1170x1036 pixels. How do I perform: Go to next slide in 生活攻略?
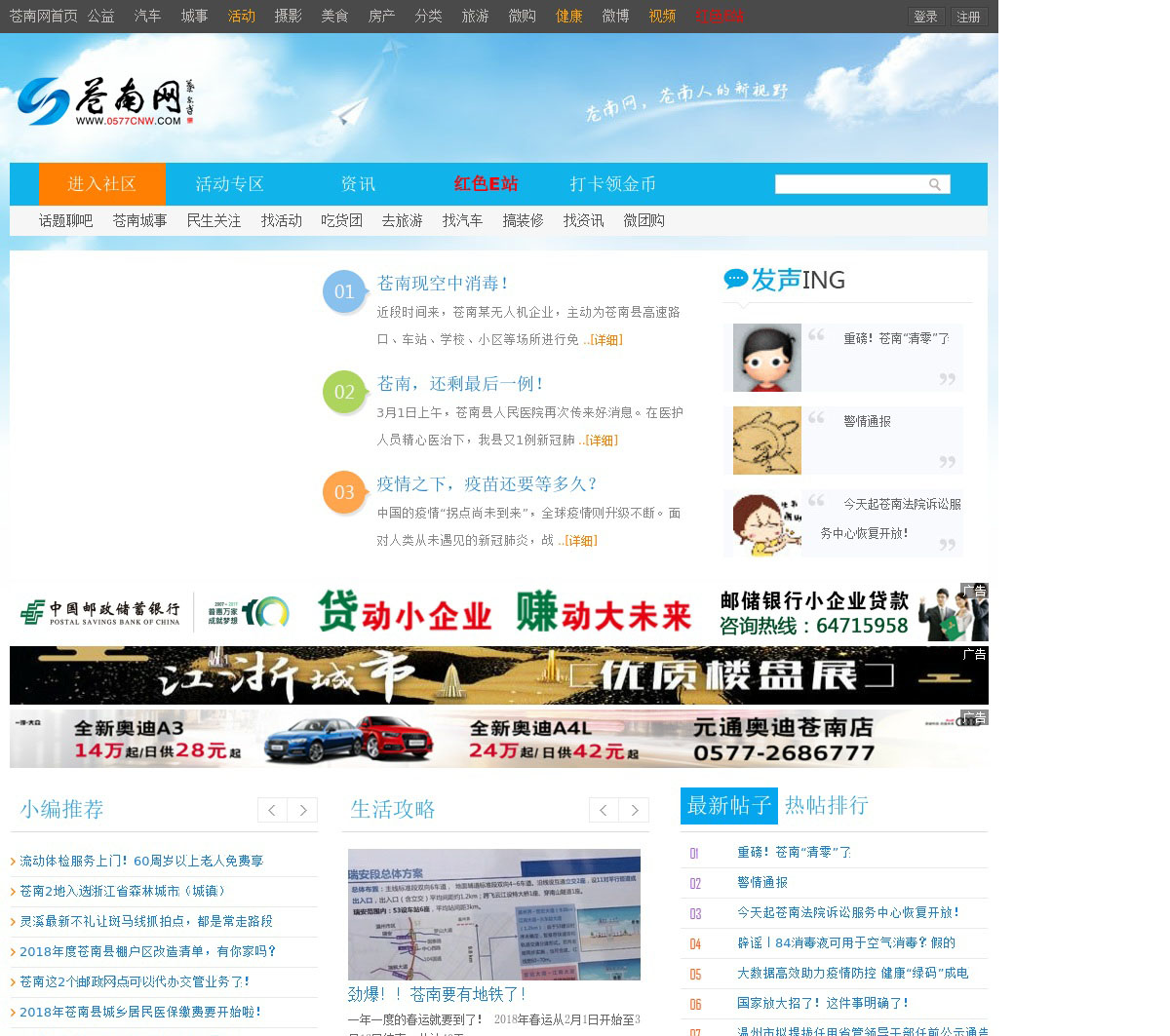tap(635, 810)
